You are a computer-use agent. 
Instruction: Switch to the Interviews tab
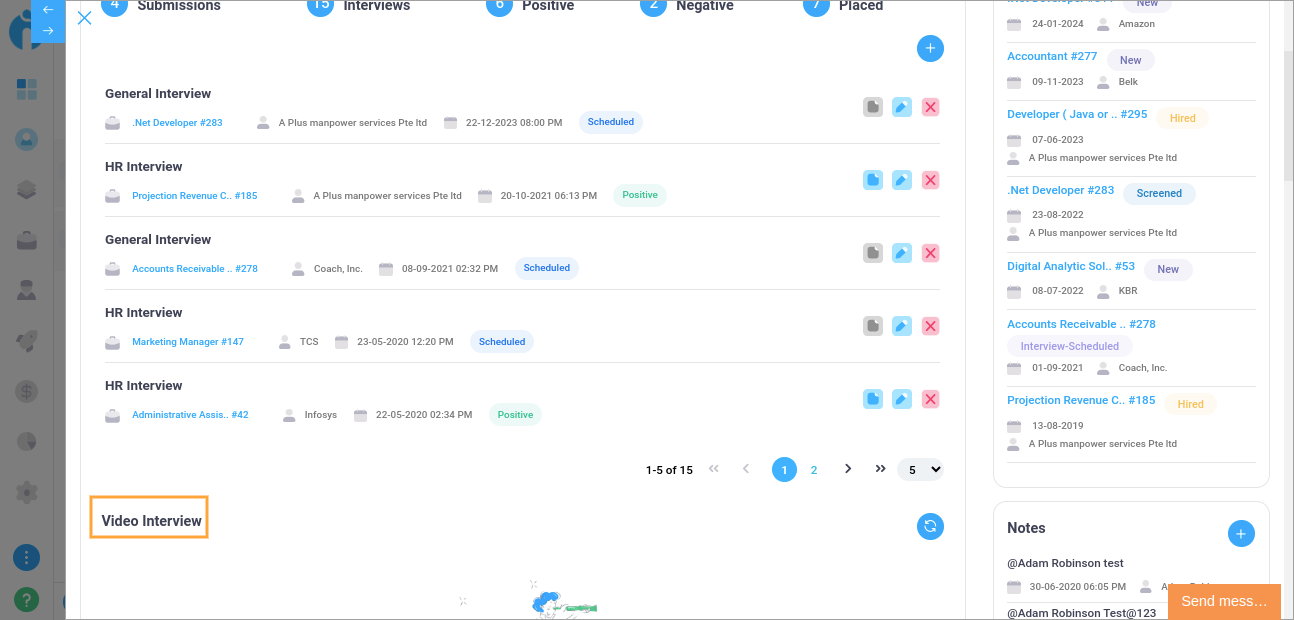(376, 6)
